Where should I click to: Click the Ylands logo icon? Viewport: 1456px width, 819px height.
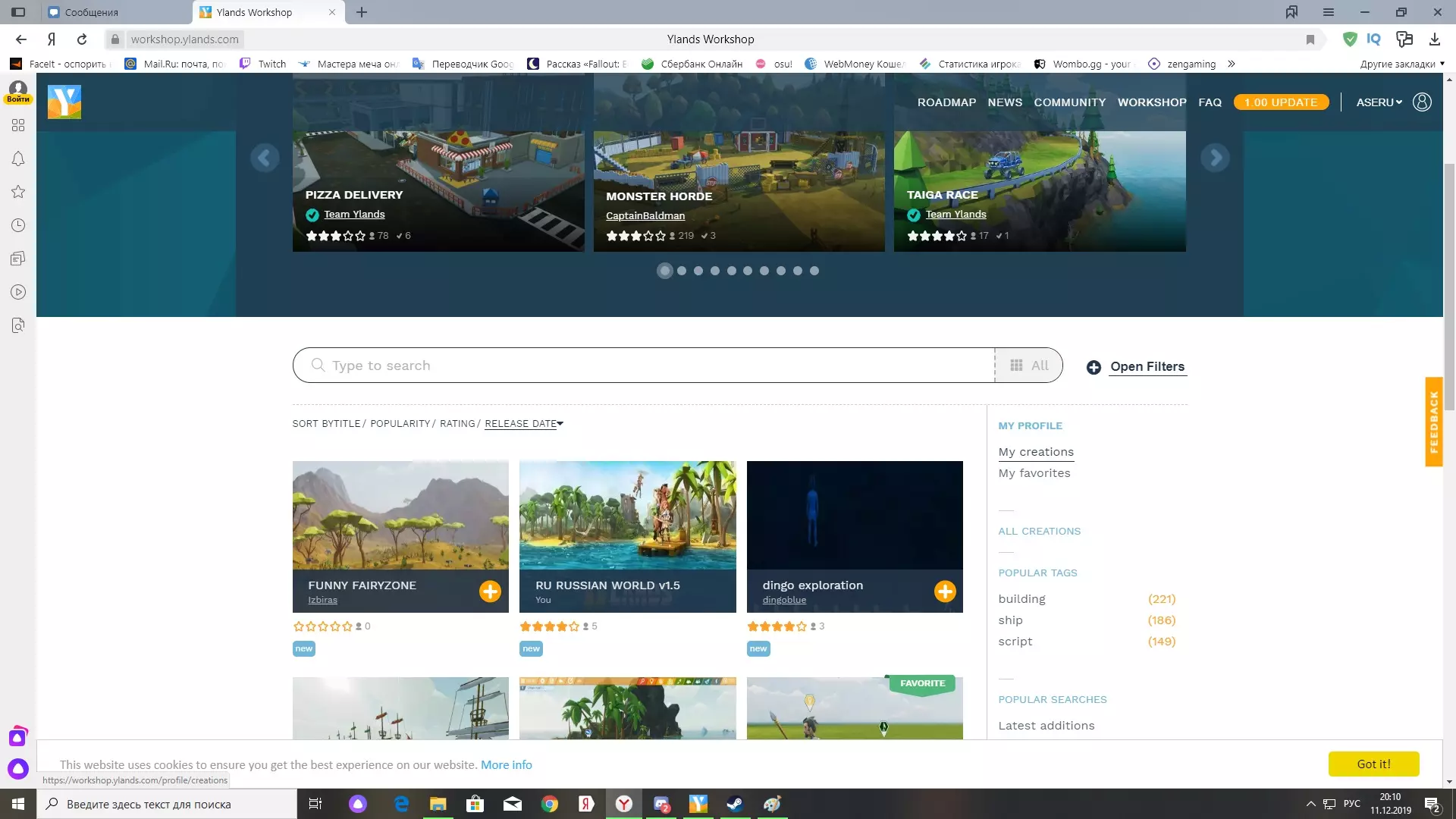(64, 102)
